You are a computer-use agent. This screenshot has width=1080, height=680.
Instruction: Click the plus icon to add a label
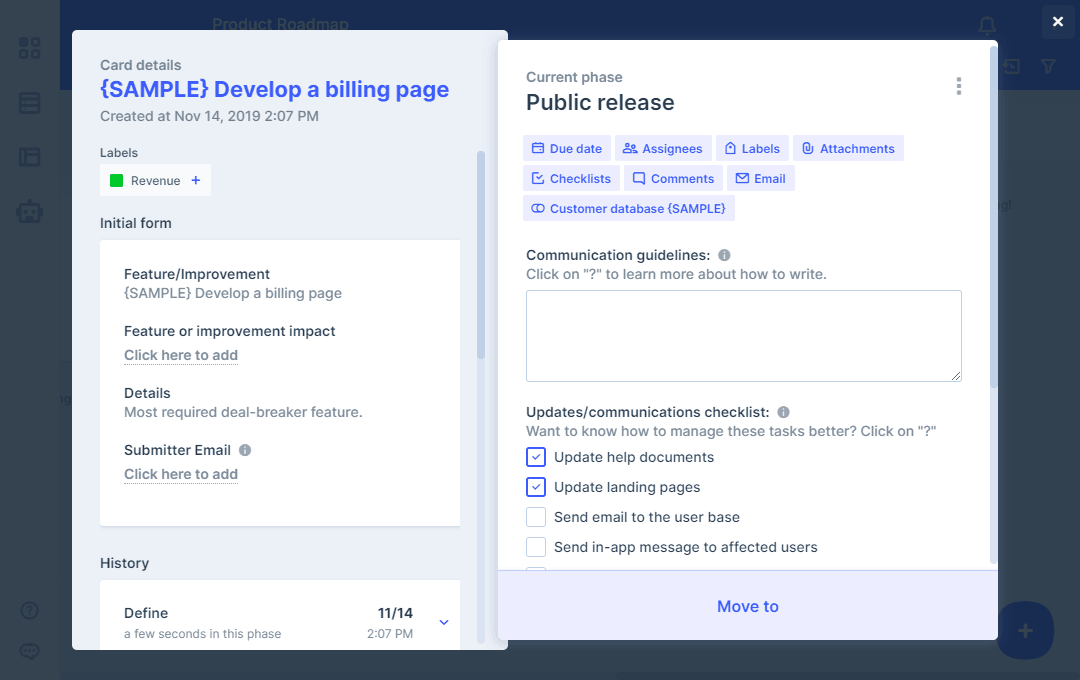196,181
